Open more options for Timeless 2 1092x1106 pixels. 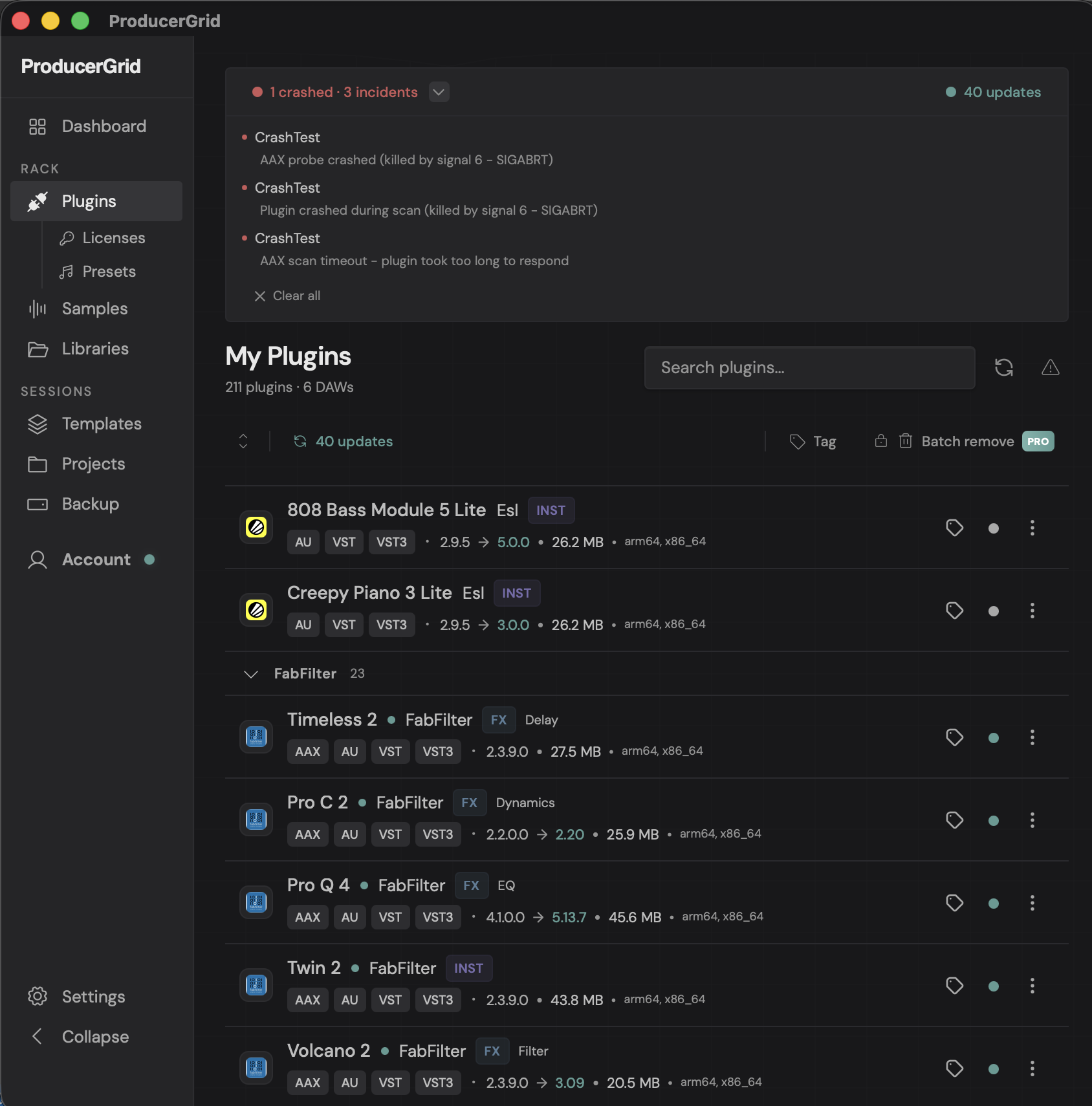1032,737
